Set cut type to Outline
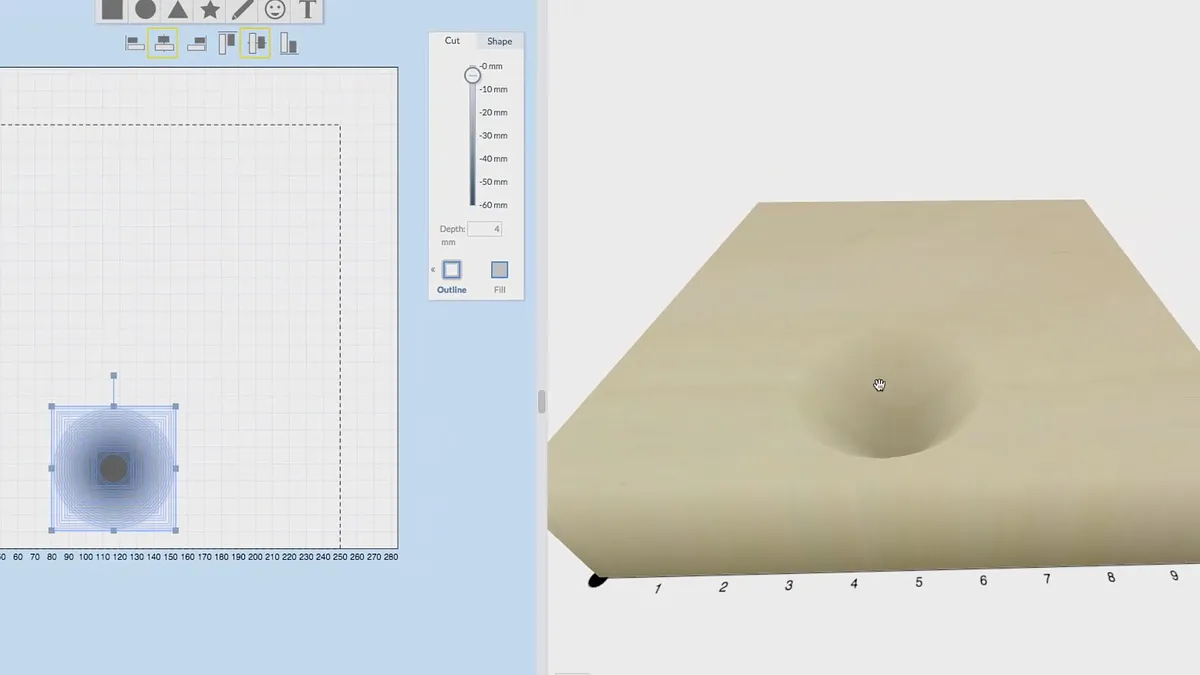This screenshot has width=1200, height=675. pyautogui.click(x=452, y=270)
